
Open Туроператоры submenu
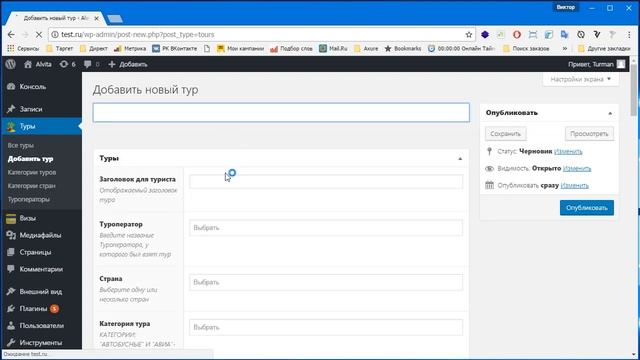tap(29, 199)
